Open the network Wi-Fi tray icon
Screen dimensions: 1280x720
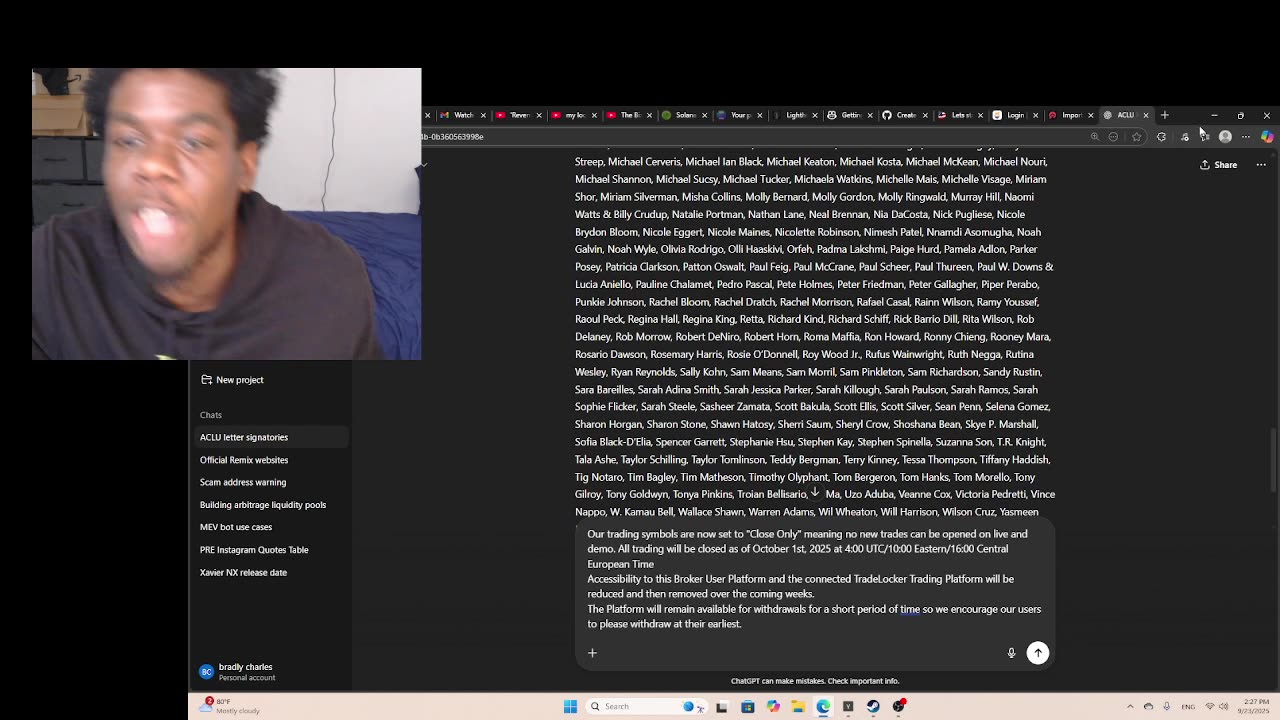coord(1209,706)
